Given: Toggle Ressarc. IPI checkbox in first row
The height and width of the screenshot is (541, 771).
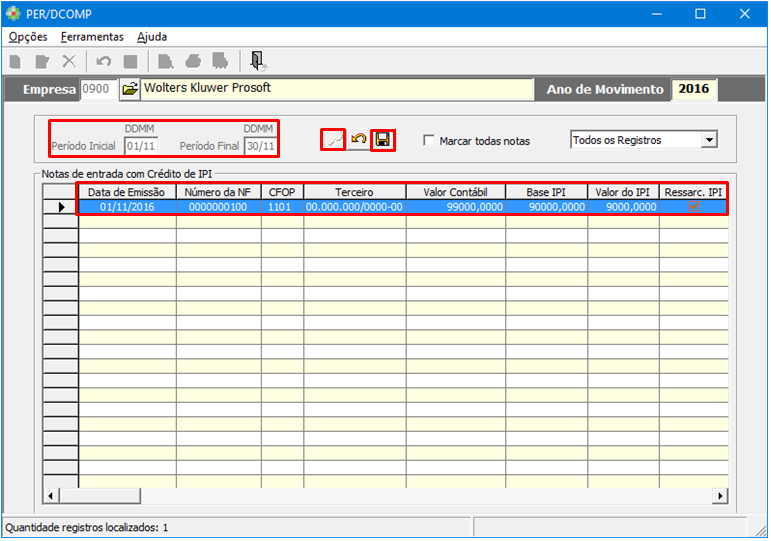Looking at the screenshot, I should click(693, 207).
